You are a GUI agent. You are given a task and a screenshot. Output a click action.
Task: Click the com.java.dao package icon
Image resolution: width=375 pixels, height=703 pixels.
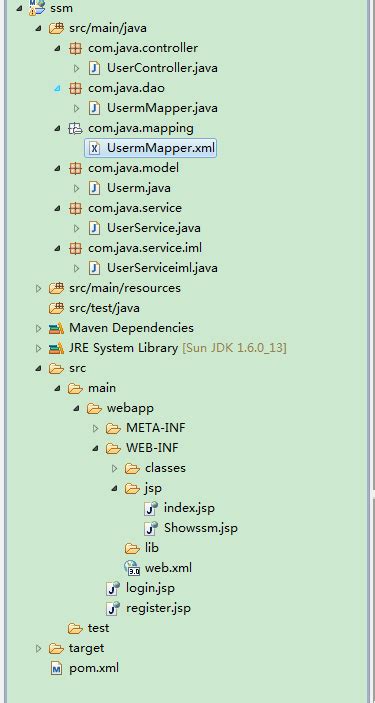coord(75,88)
